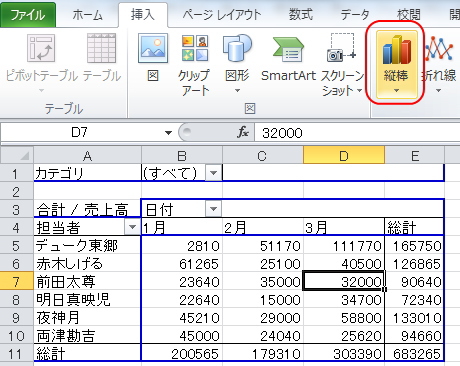Click the fx insert function icon

click(243, 132)
